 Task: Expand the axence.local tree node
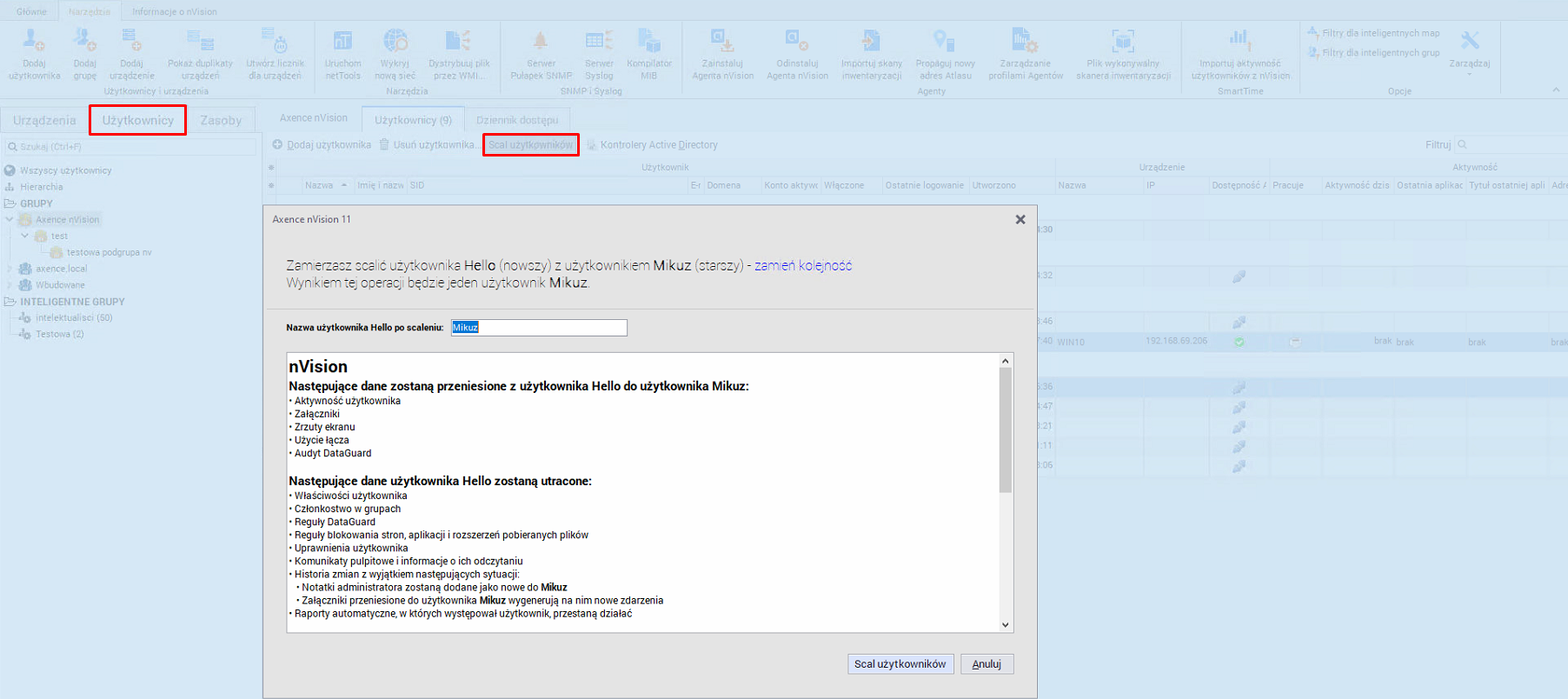10,269
